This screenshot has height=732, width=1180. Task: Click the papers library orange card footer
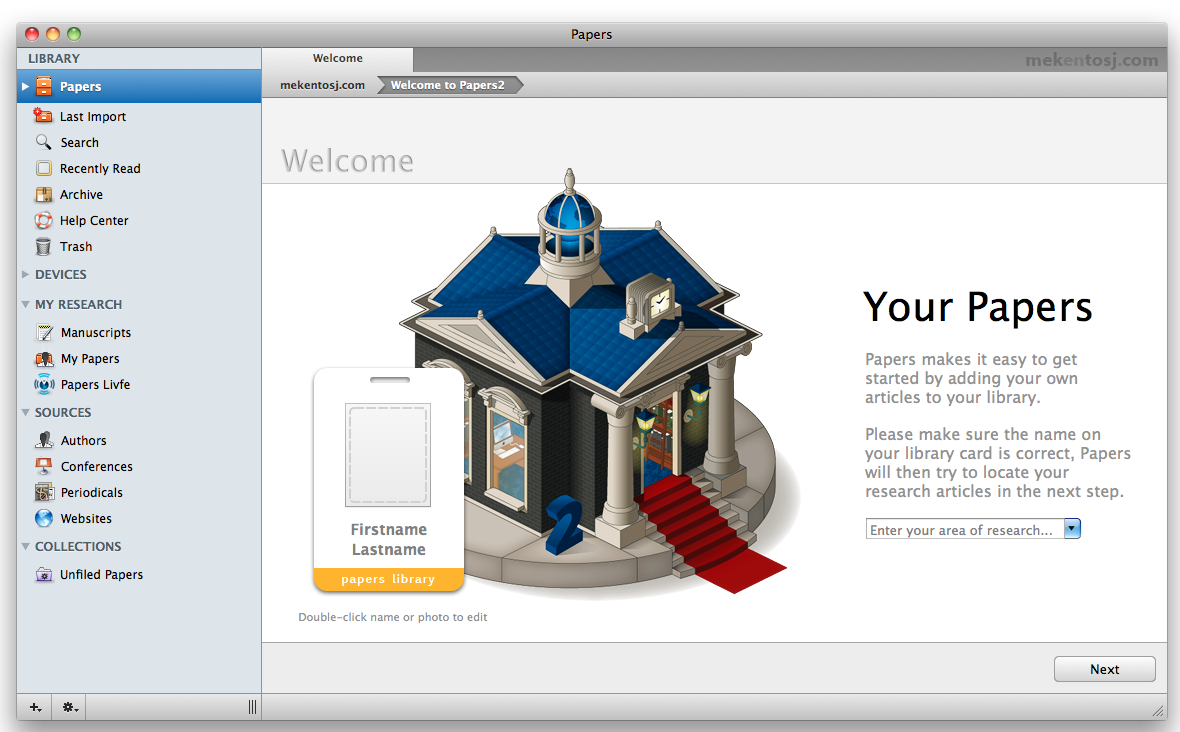(388, 579)
